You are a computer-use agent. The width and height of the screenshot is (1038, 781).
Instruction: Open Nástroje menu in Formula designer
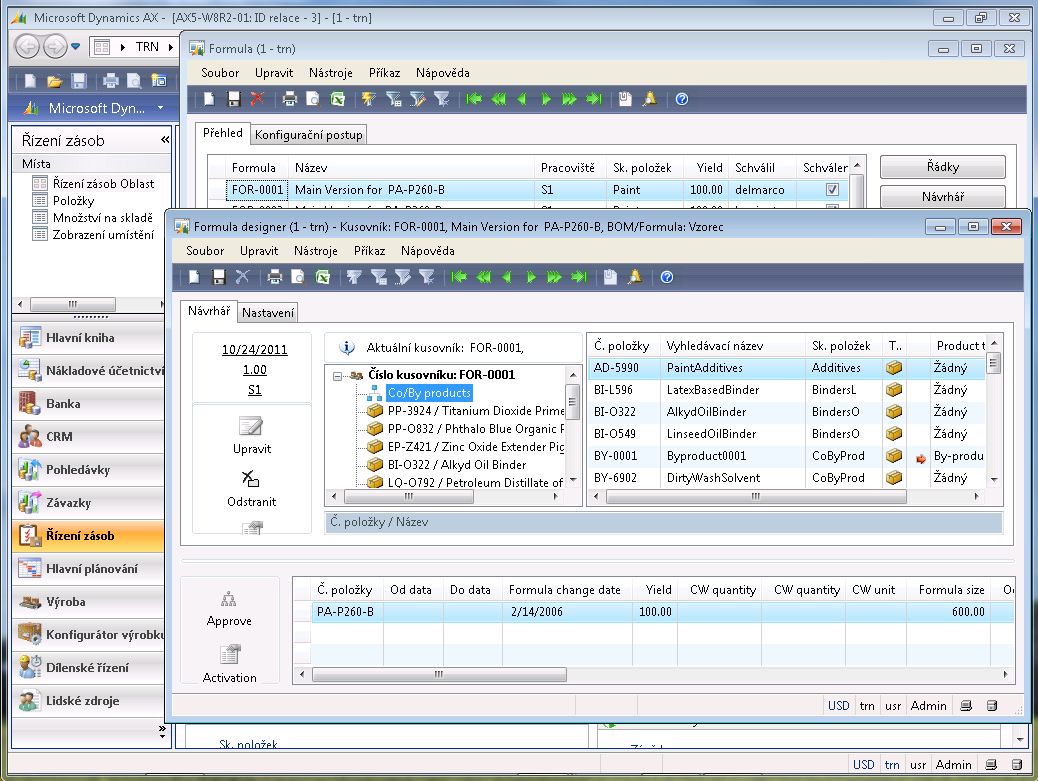point(316,251)
